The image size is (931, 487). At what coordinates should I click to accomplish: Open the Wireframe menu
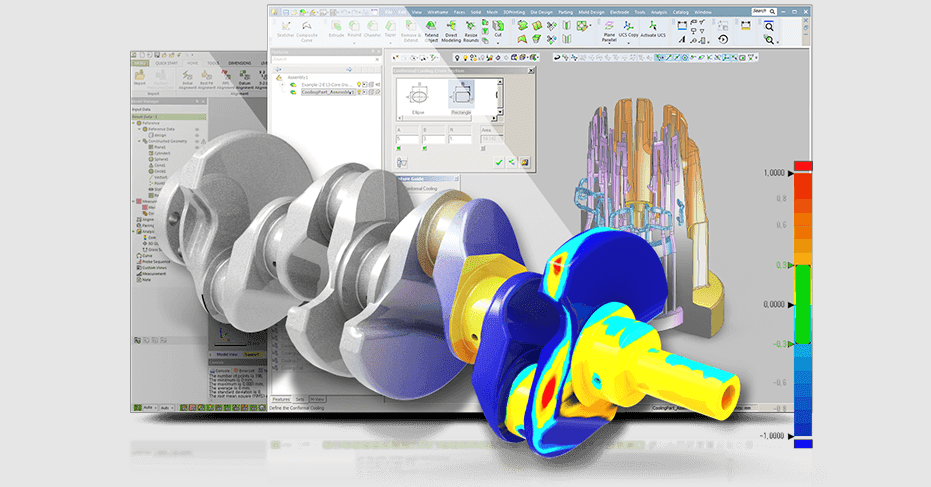(x=438, y=12)
